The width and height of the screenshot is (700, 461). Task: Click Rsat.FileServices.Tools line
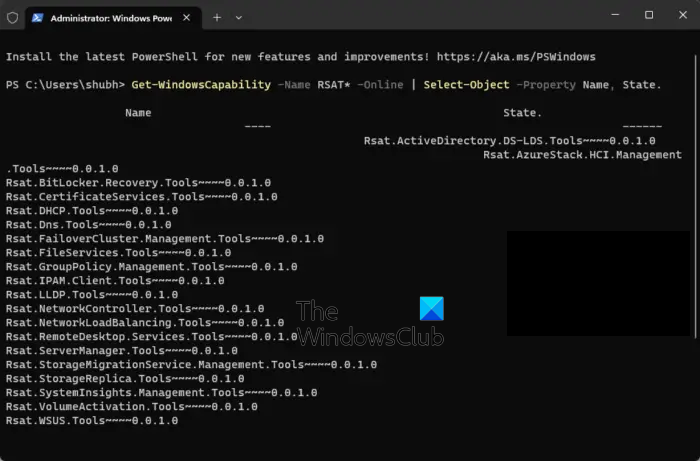[x=118, y=253]
